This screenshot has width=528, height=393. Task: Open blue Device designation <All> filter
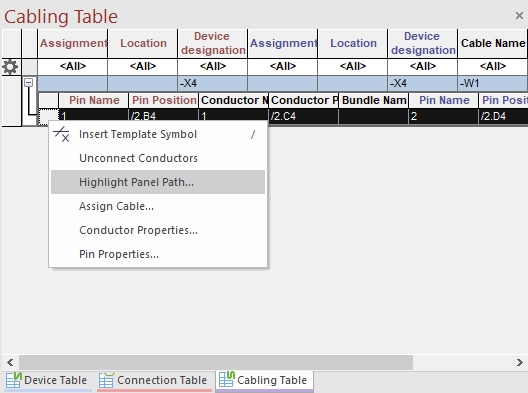tap(423, 66)
